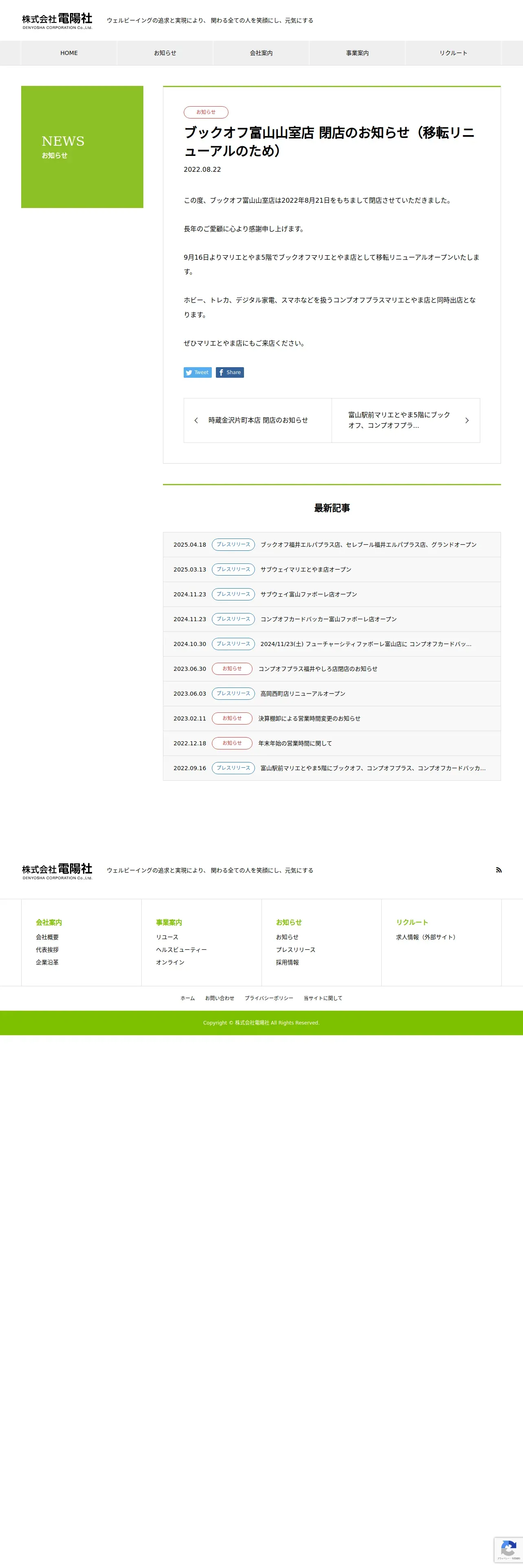Share article via Facebook Share button
The image size is (523, 1568).
[230, 372]
